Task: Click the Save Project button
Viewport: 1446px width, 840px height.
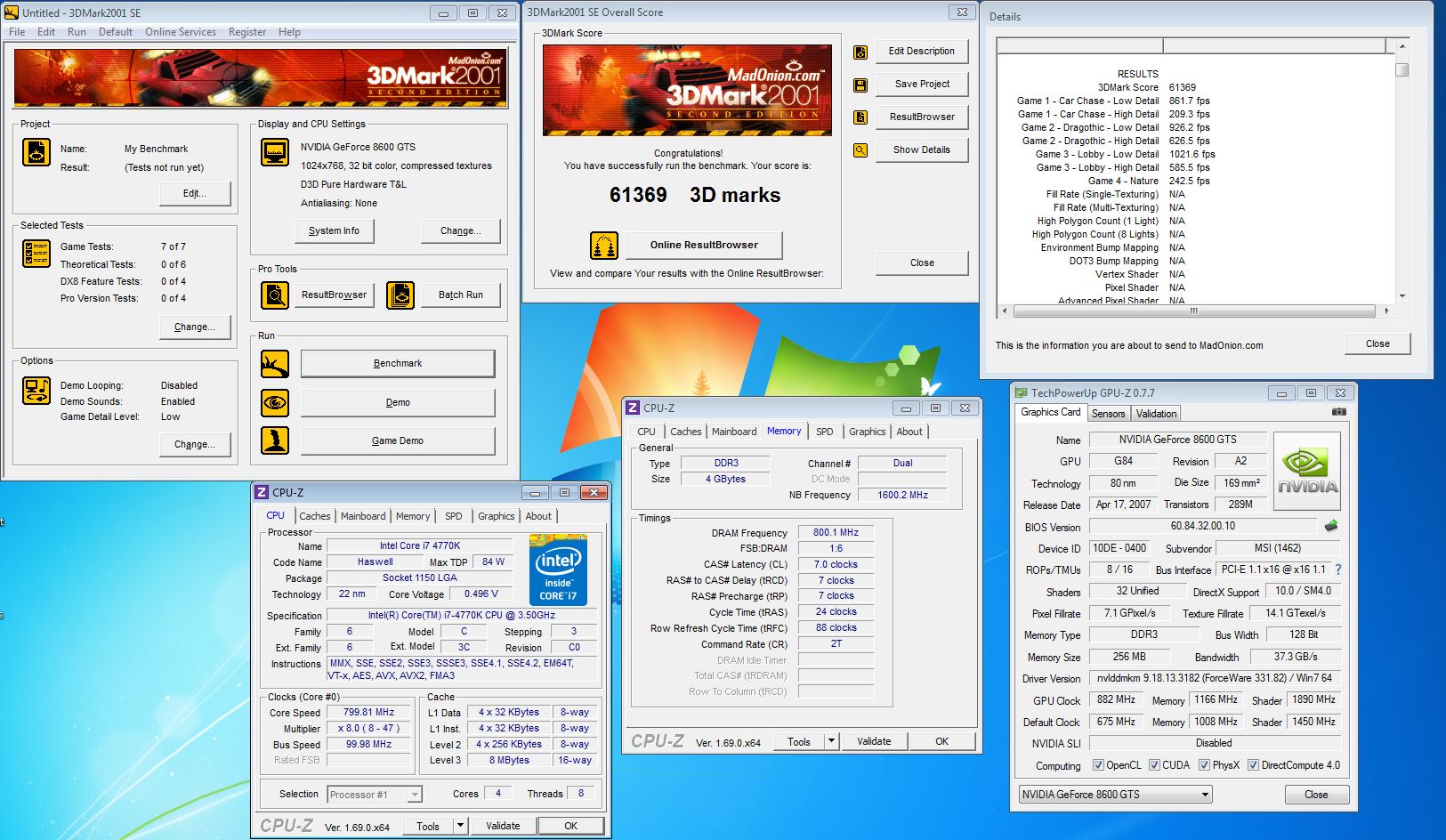Action: (x=922, y=85)
